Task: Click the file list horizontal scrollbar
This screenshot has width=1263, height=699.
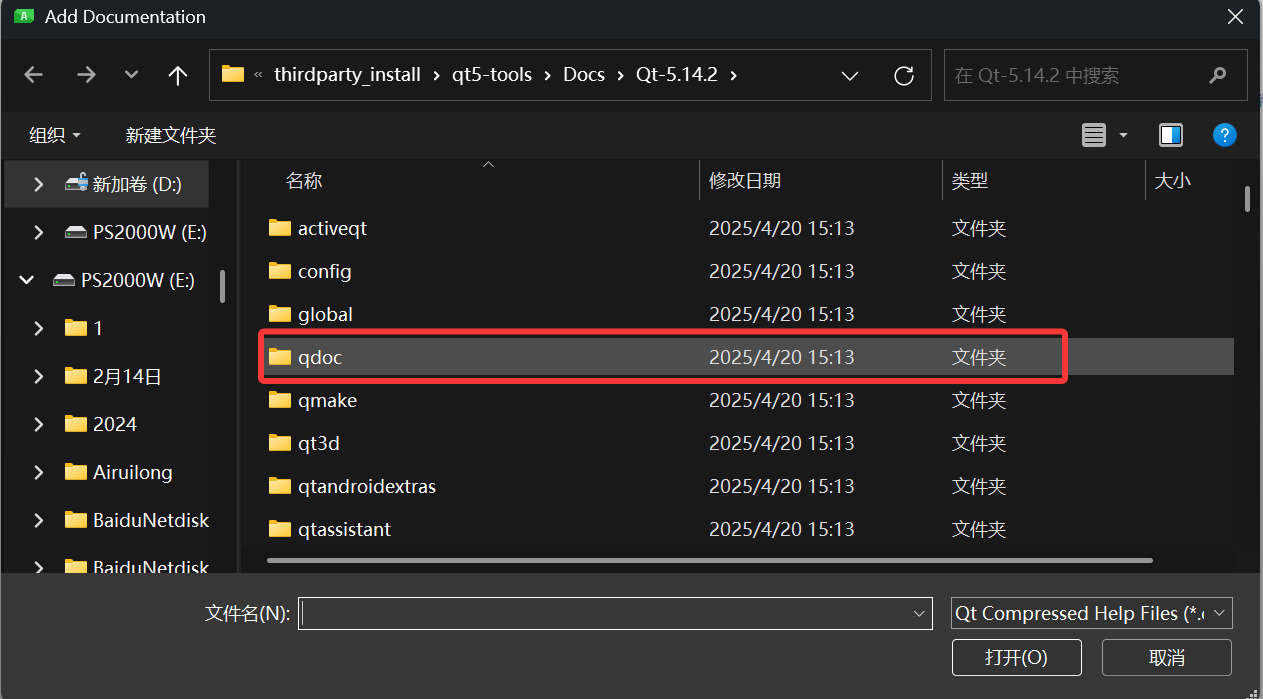Action: (710, 560)
